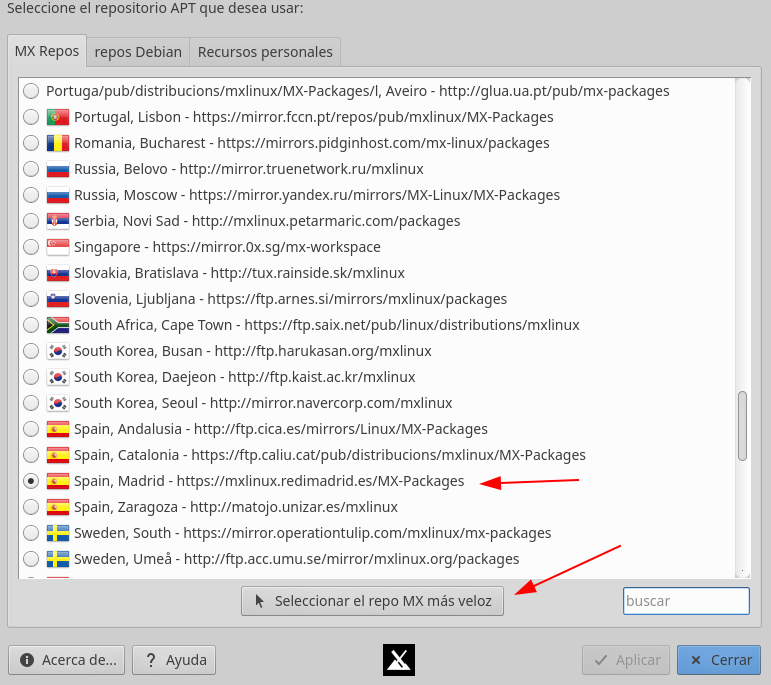Click the Spanish flag on Andalusia row
771x685 pixels.
58,429
